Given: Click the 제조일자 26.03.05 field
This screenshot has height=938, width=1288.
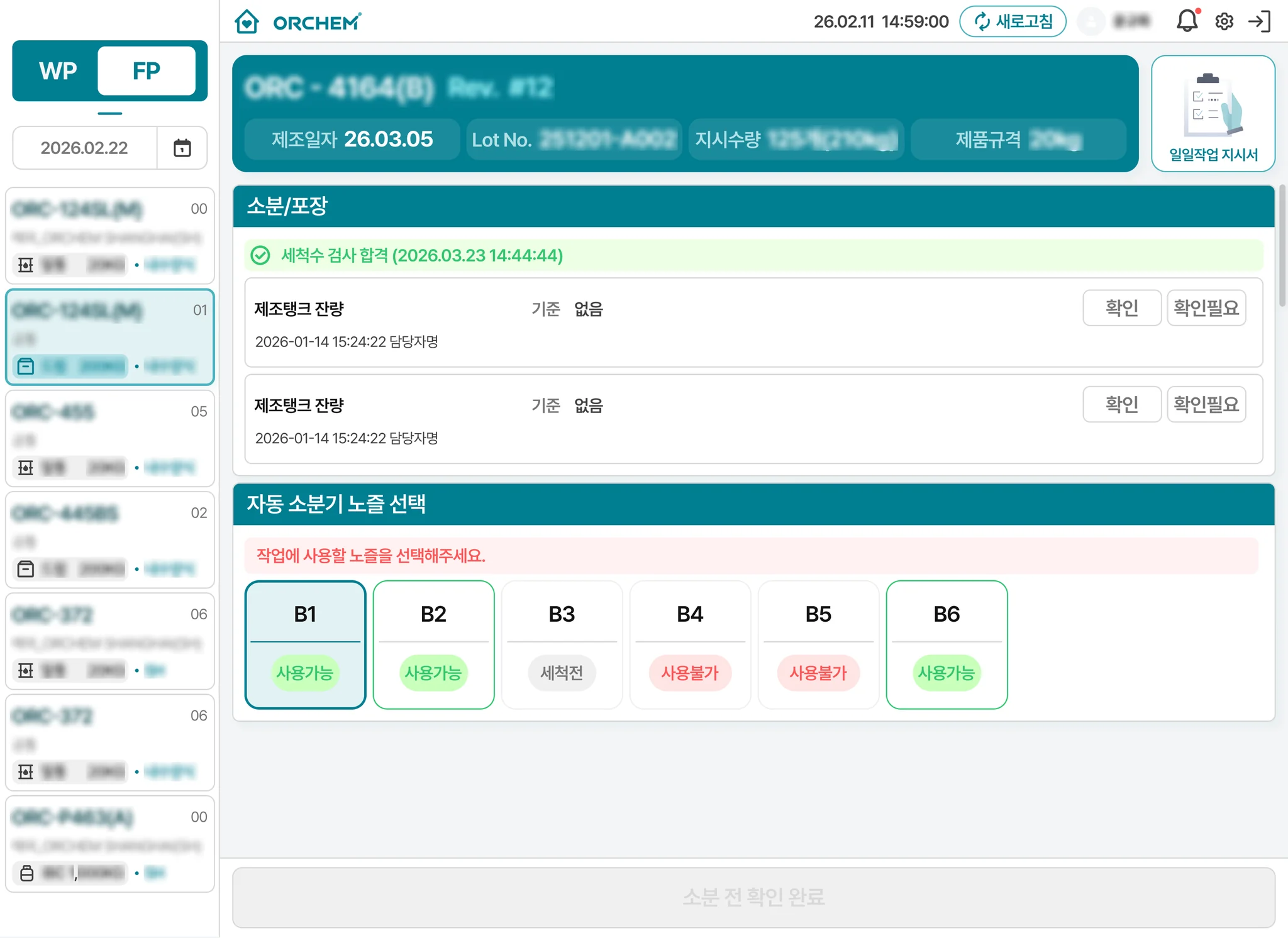Looking at the screenshot, I should coord(352,139).
